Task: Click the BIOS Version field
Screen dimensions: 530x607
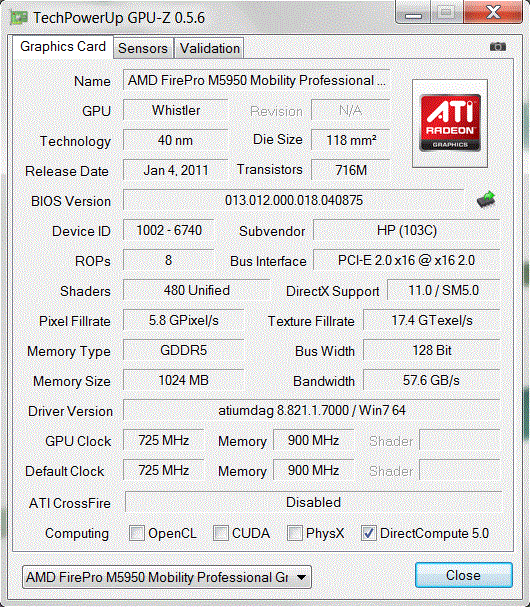Action: point(293,200)
